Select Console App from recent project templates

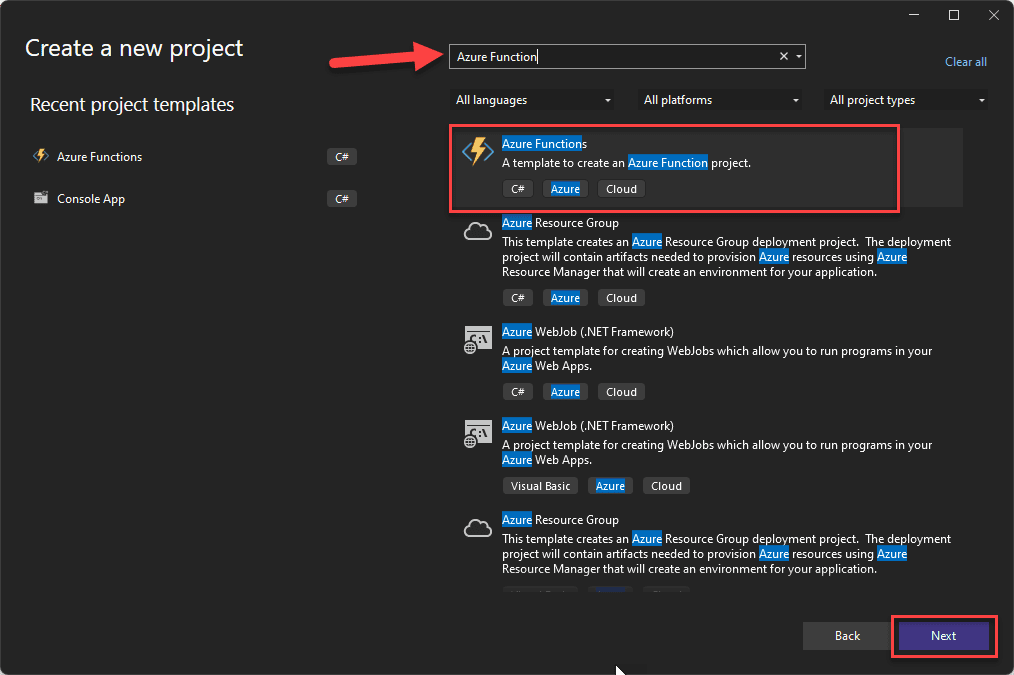(x=91, y=199)
